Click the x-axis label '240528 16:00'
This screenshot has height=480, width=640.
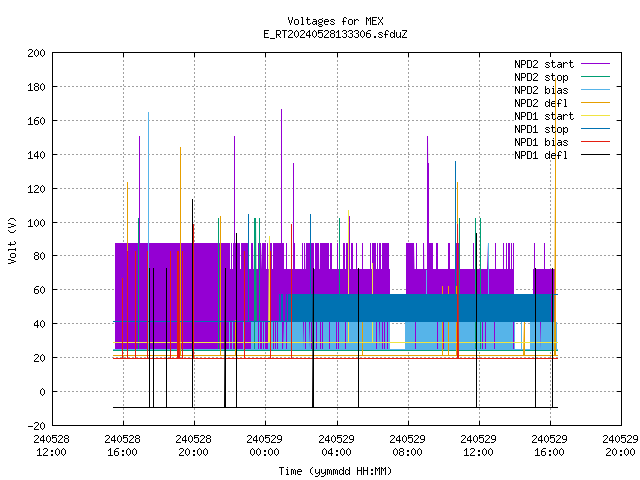[x=122, y=446]
